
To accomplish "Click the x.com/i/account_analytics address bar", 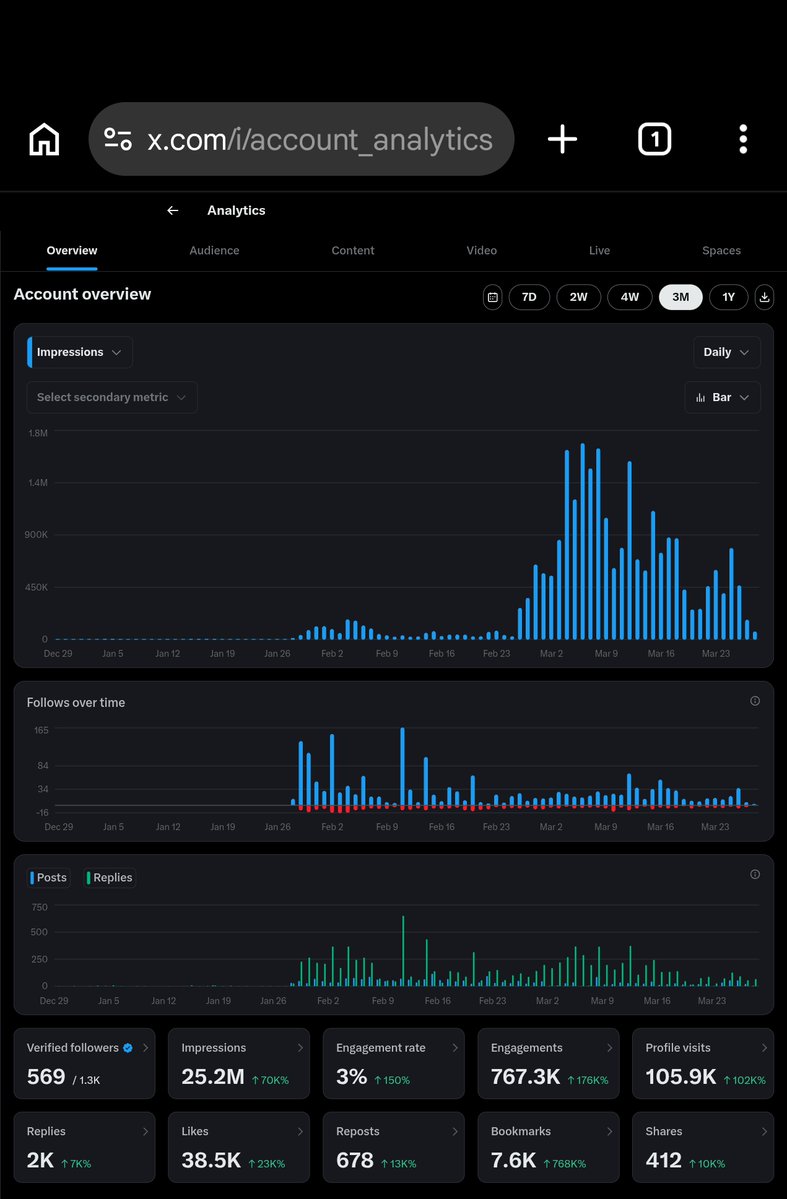I will (x=301, y=139).
